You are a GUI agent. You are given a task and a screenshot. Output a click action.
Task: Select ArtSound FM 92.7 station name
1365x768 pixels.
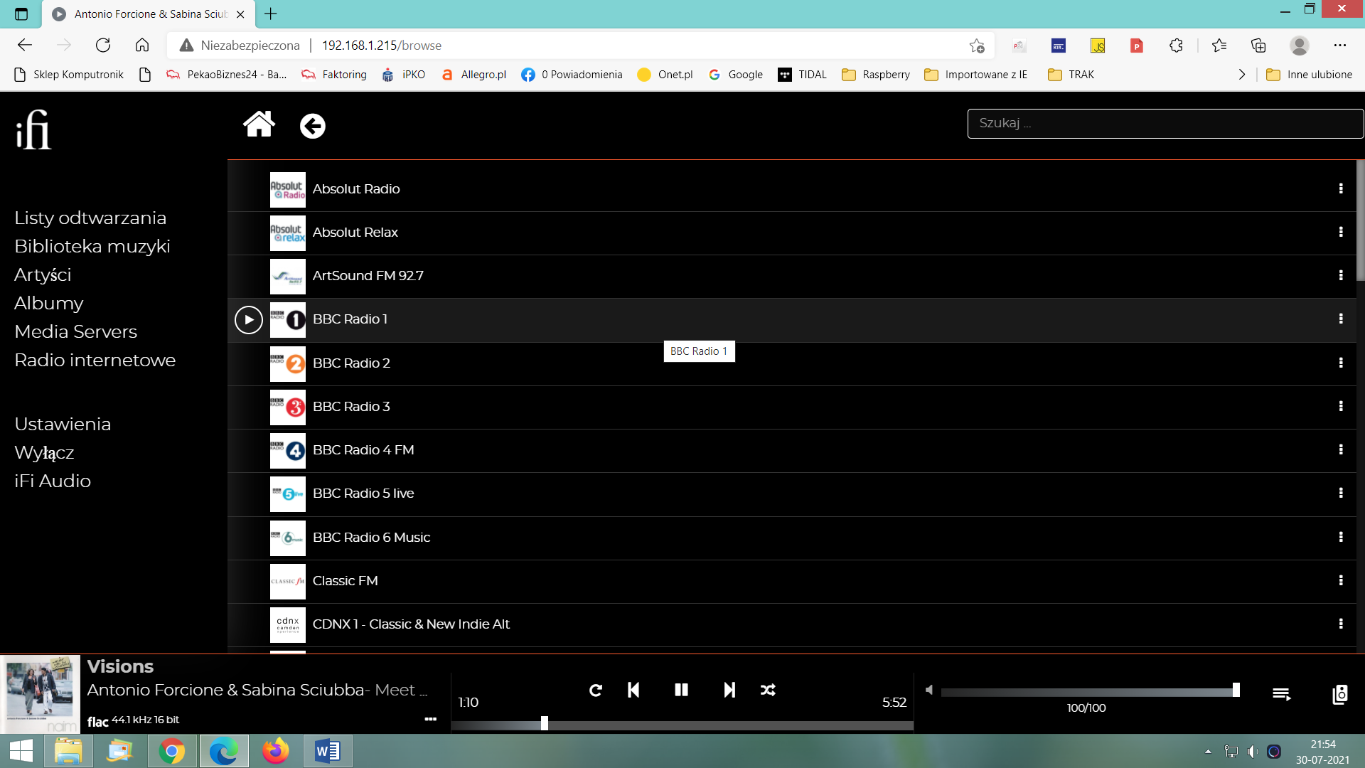tap(368, 276)
